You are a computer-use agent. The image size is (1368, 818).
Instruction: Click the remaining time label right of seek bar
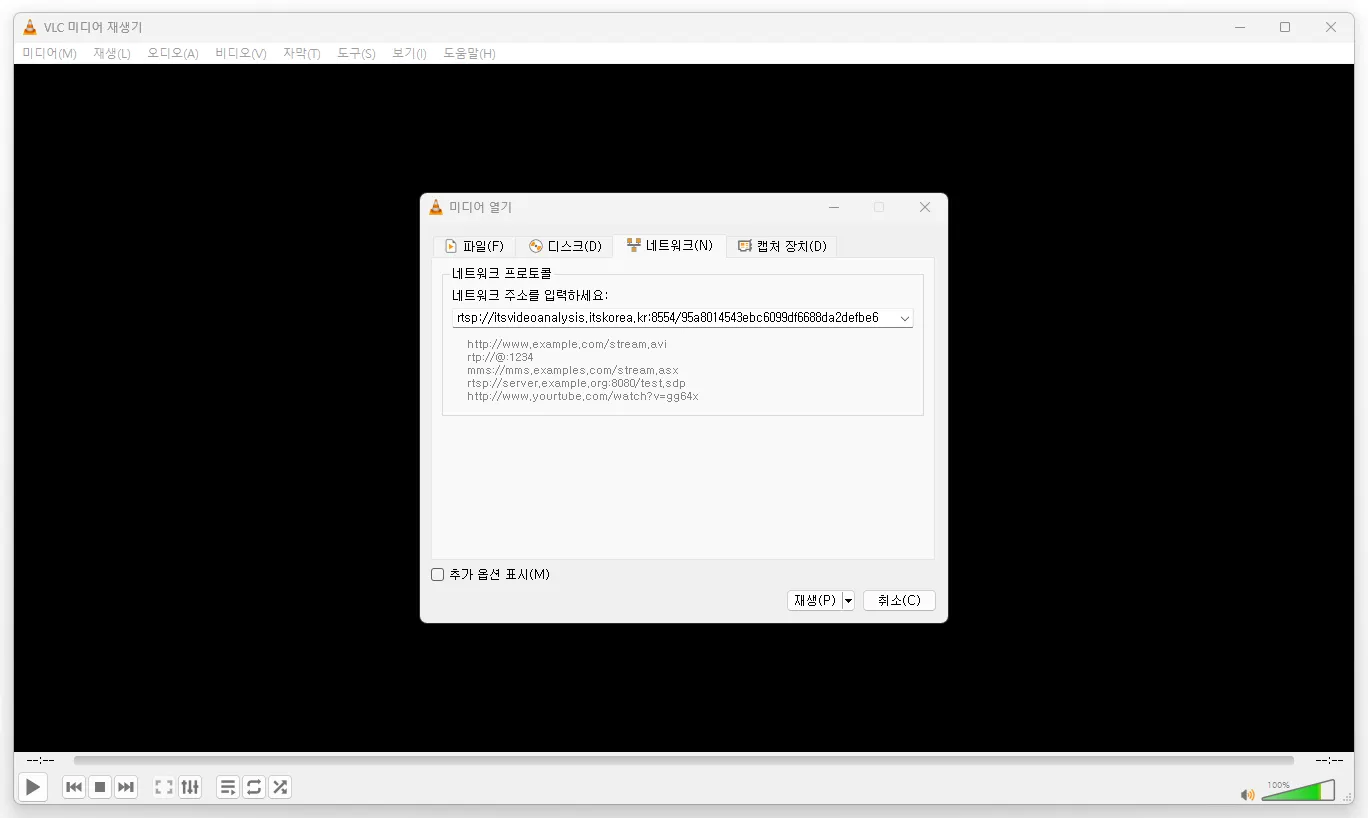pos(1329,760)
